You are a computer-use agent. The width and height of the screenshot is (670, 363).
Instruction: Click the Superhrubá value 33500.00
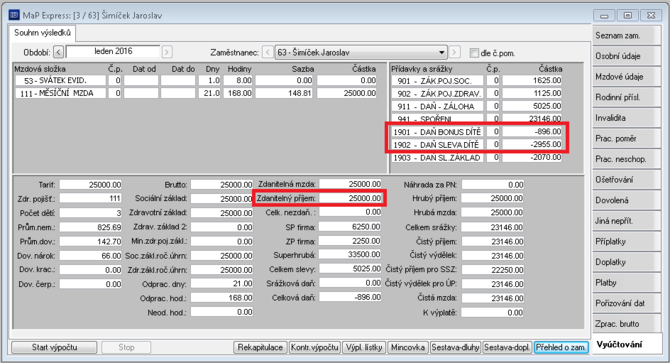coord(350,255)
